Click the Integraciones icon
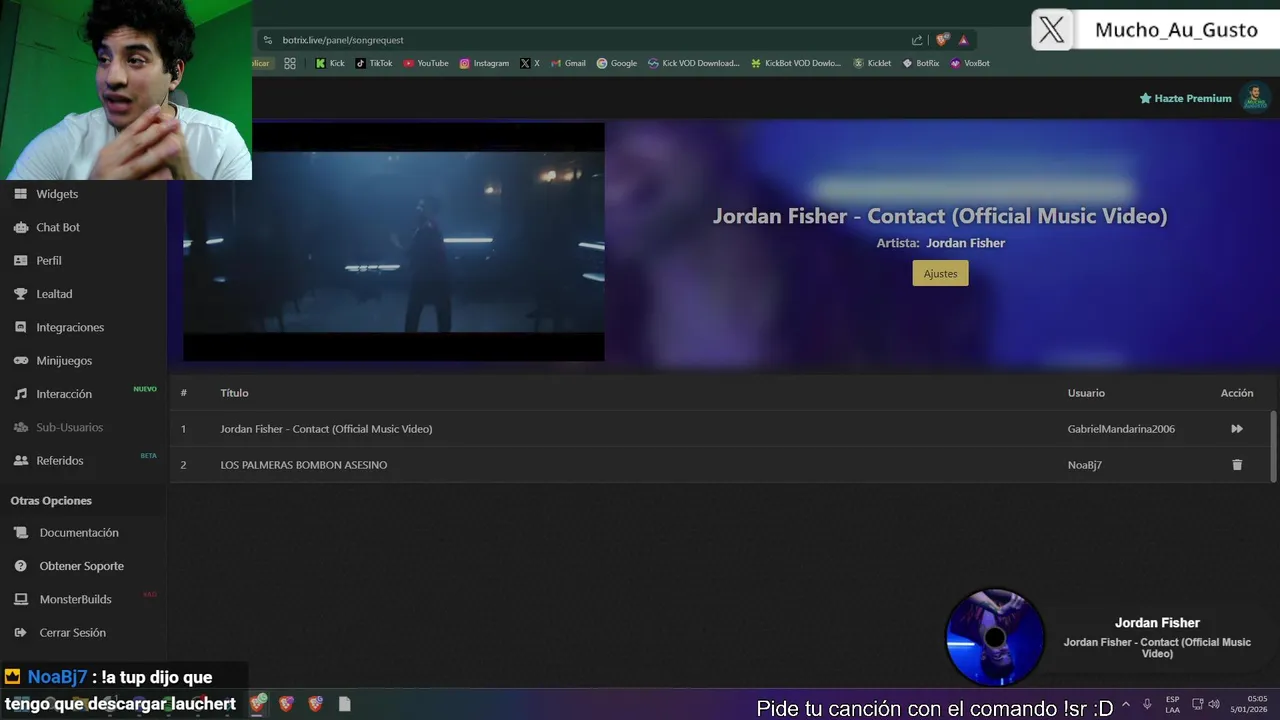 tap(20, 327)
